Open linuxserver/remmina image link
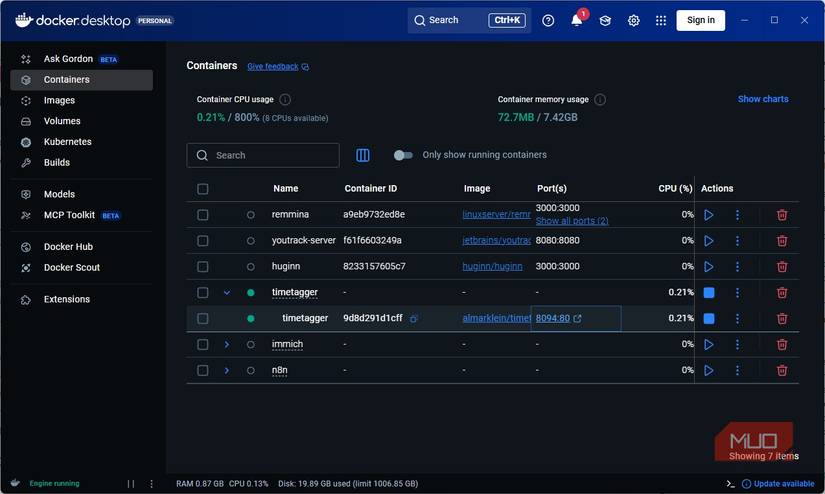The image size is (825, 494). click(x=496, y=215)
